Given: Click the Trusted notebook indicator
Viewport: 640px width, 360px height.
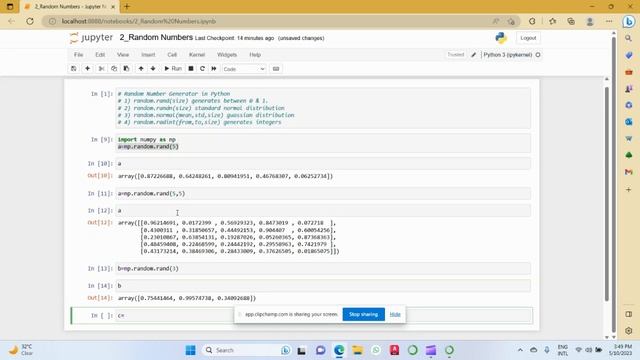Looking at the screenshot, I should click(456, 54).
